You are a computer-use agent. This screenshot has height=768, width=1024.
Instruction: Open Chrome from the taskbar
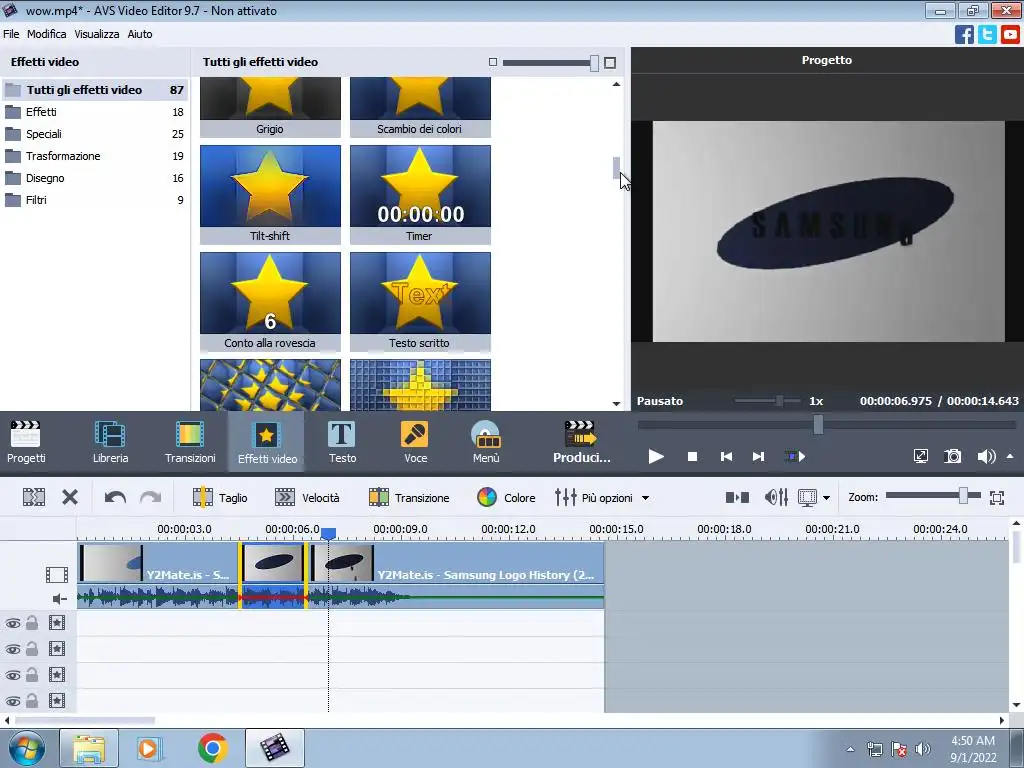click(212, 748)
